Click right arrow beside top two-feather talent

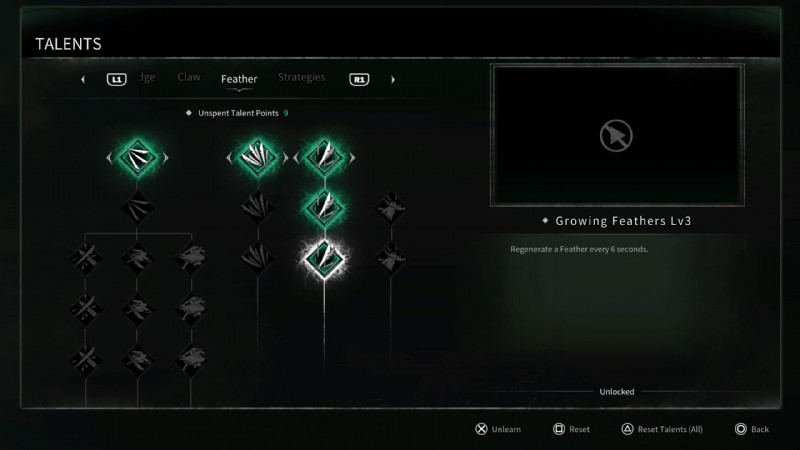[352, 158]
